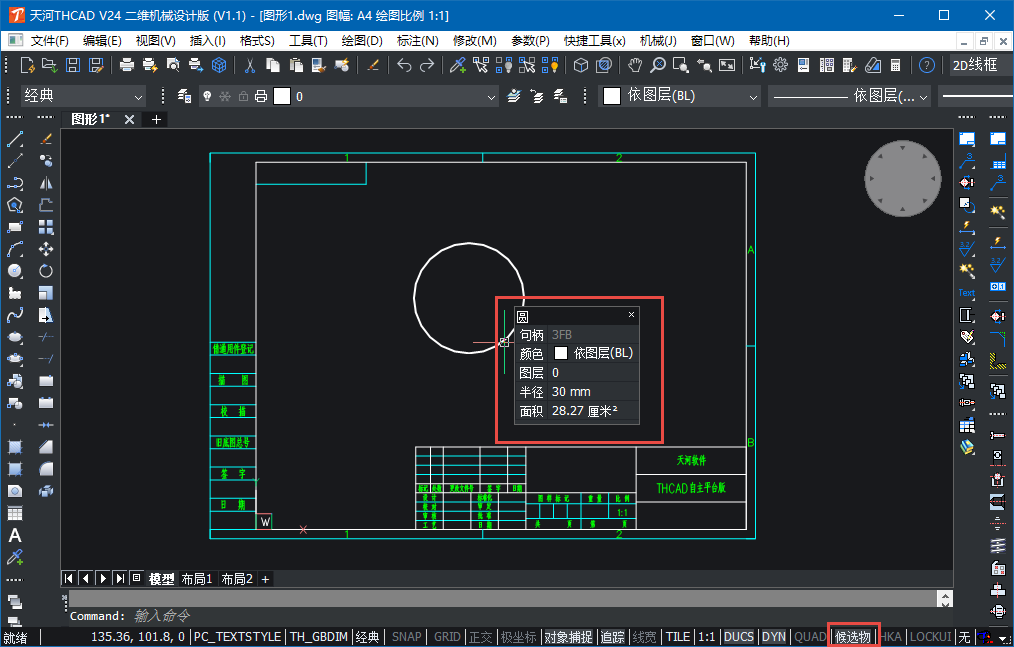Click the color swatch in properties popup
This screenshot has width=1014, height=647.
(560, 353)
